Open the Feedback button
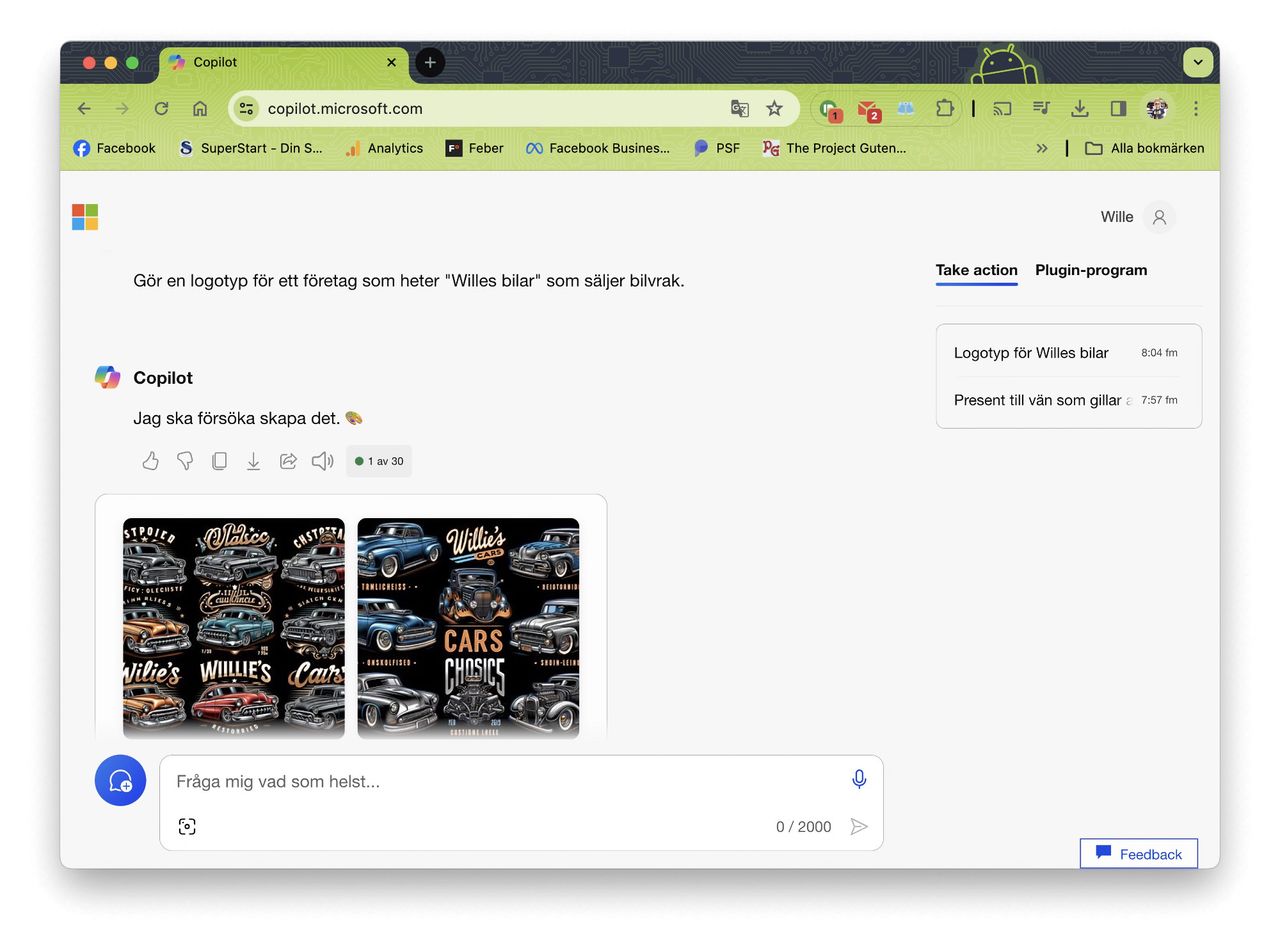 [x=1138, y=854]
